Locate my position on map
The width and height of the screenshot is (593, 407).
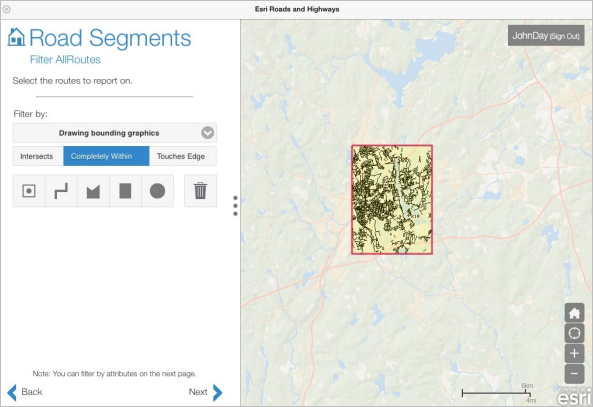pyautogui.click(x=574, y=333)
